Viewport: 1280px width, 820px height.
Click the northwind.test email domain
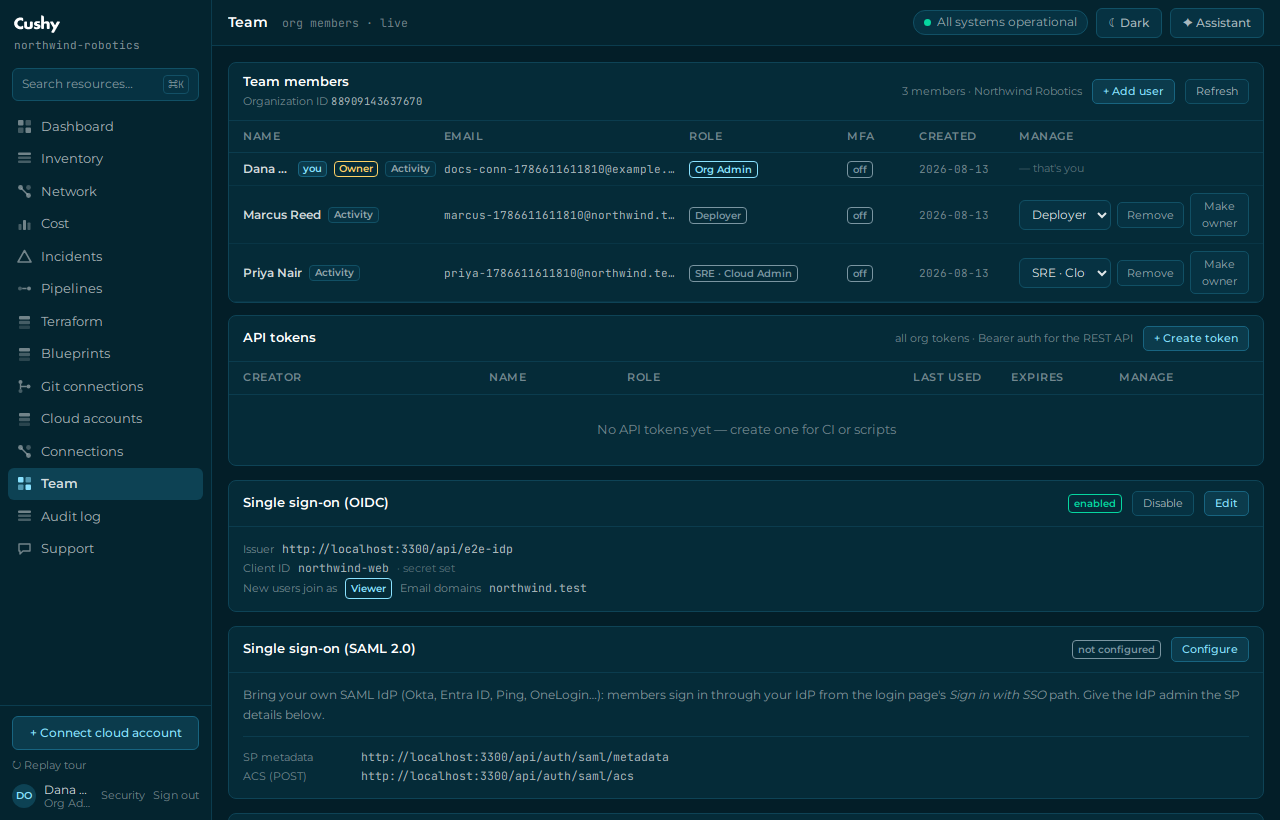click(x=538, y=588)
